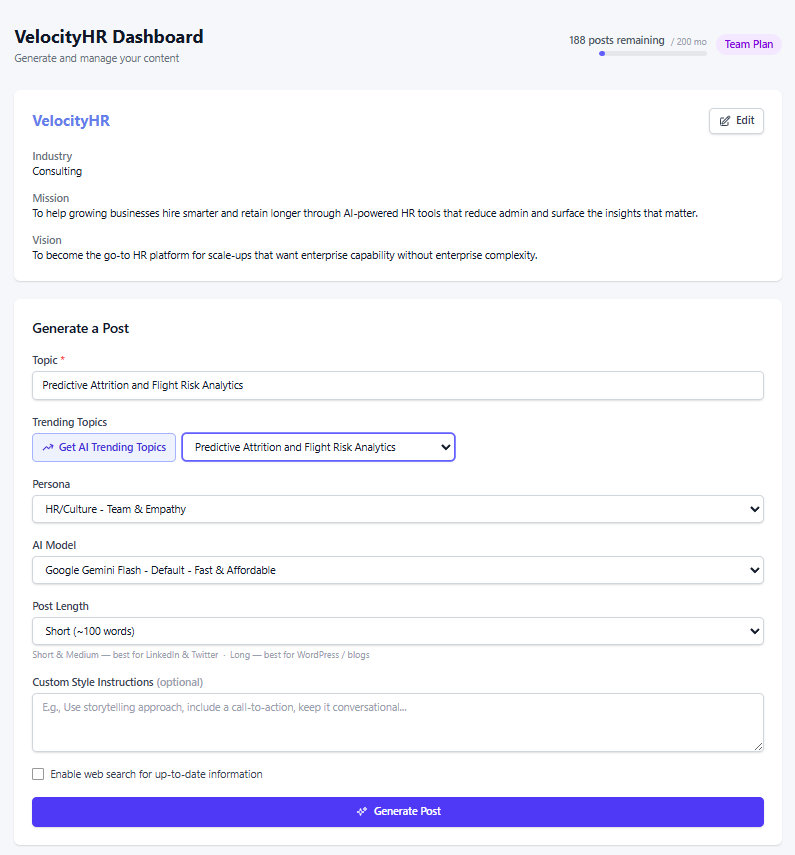Click the pencil icon on Edit button
The image size is (795, 855).
pos(725,121)
